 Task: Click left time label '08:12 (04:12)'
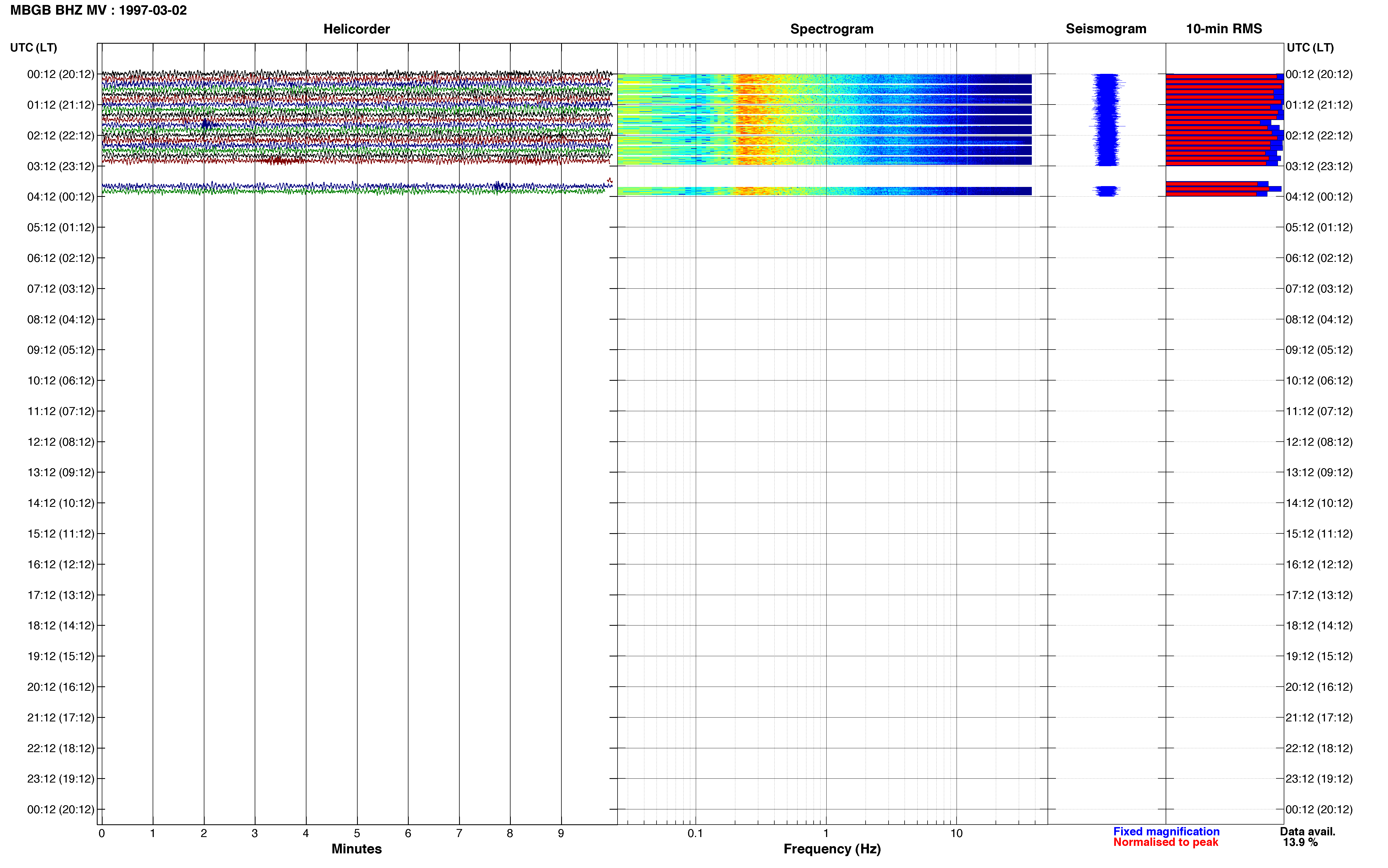(61, 319)
